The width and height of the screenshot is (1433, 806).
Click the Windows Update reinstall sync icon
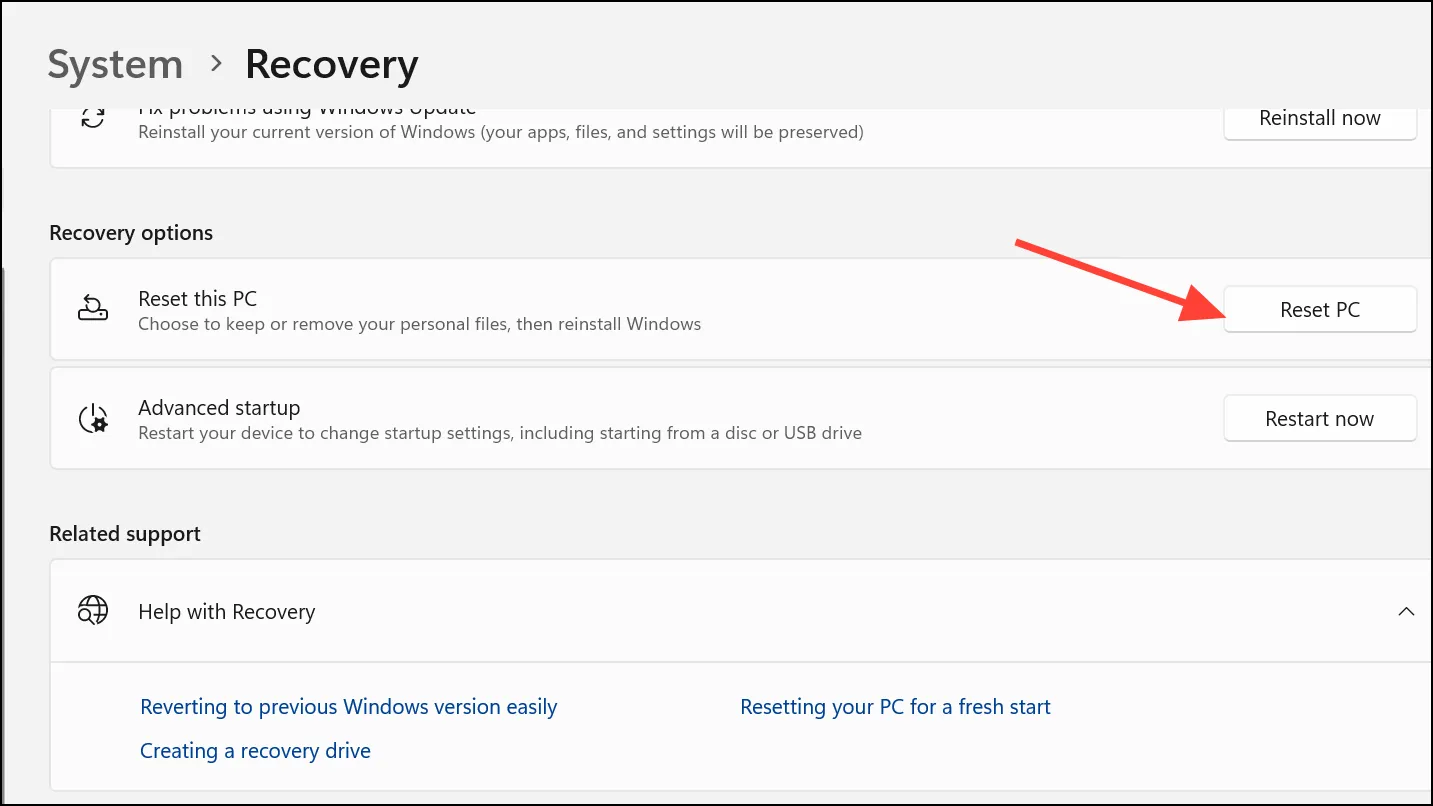click(x=93, y=117)
